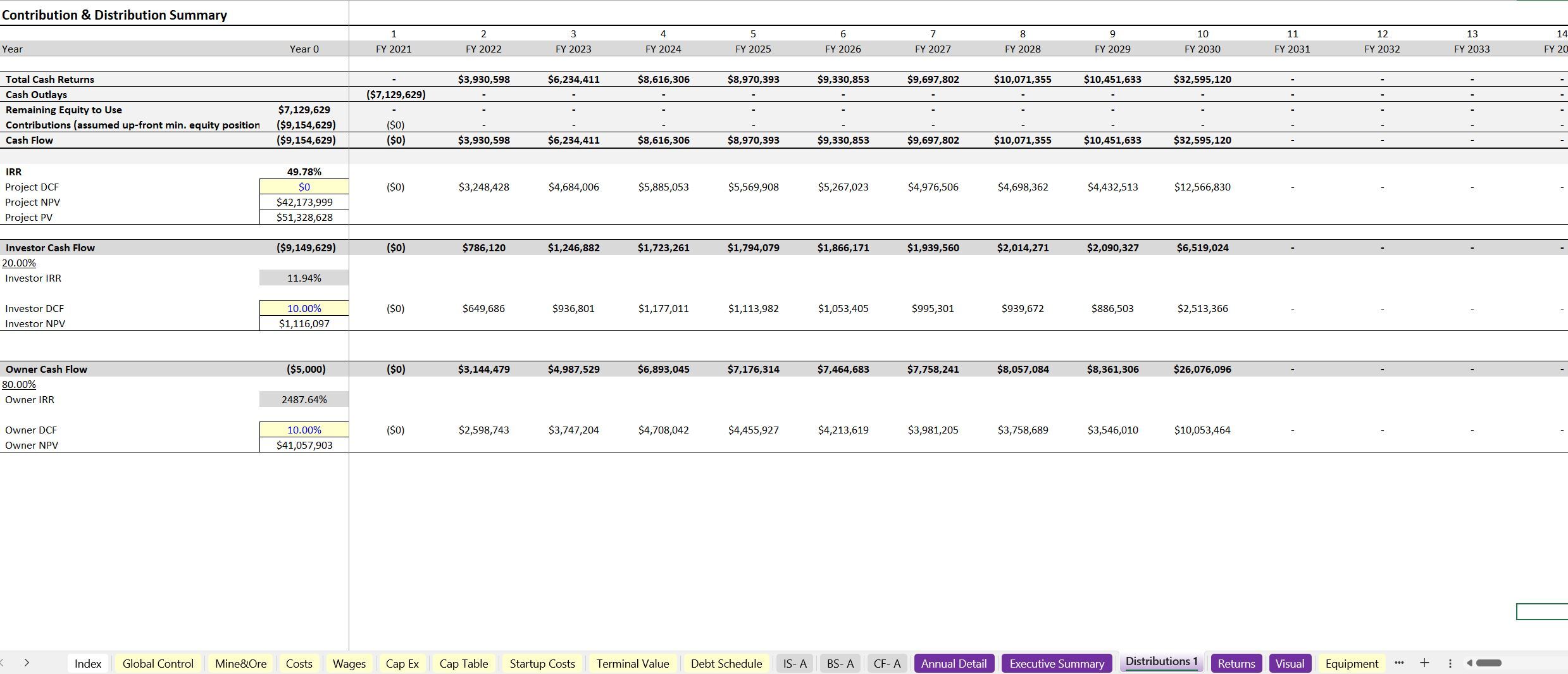Select the highlighted Project DCF $0 cell
Viewport: 1568px width, 674px height.
(x=304, y=187)
